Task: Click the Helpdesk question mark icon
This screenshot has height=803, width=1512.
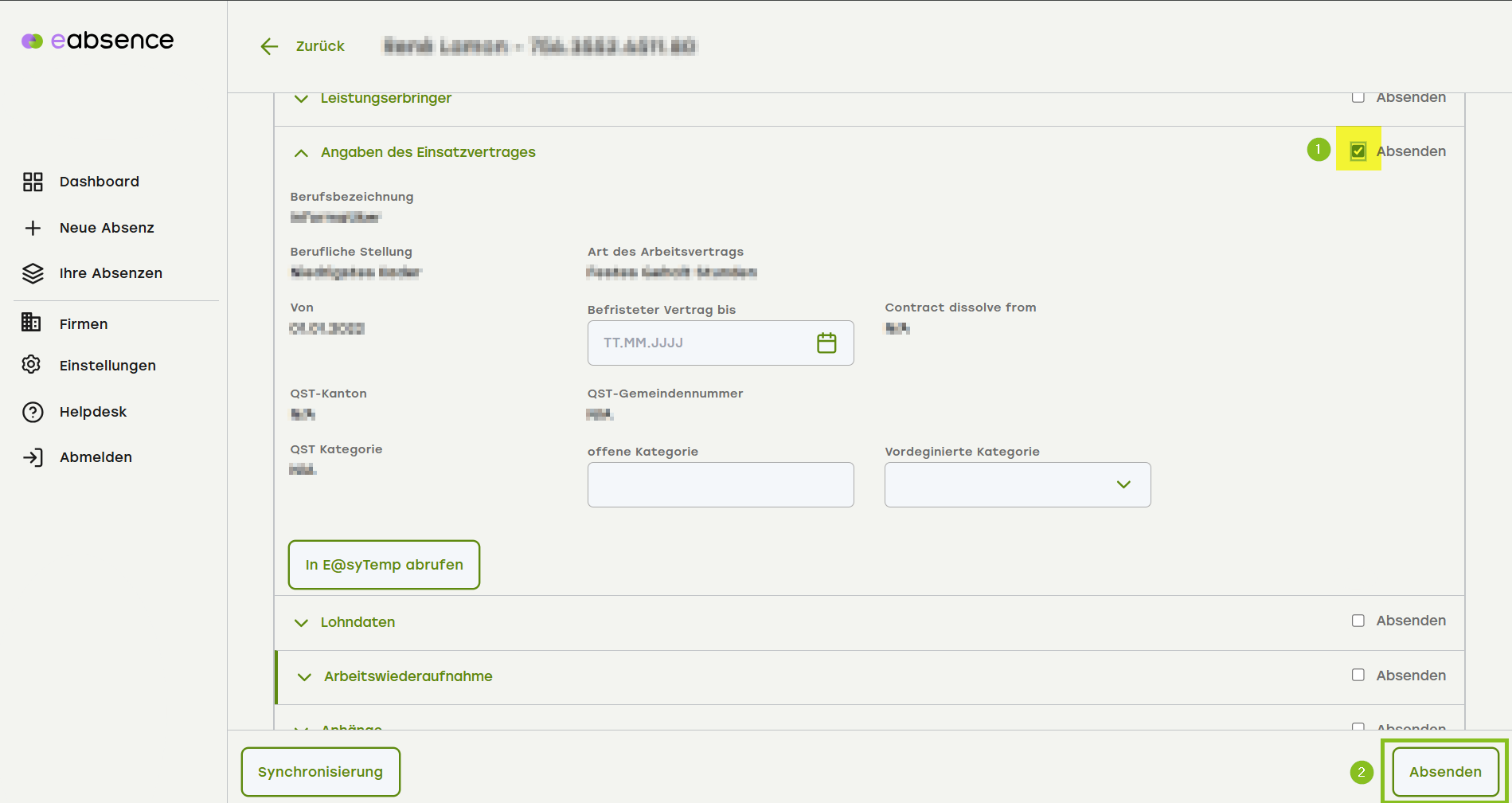Action: point(33,412)
